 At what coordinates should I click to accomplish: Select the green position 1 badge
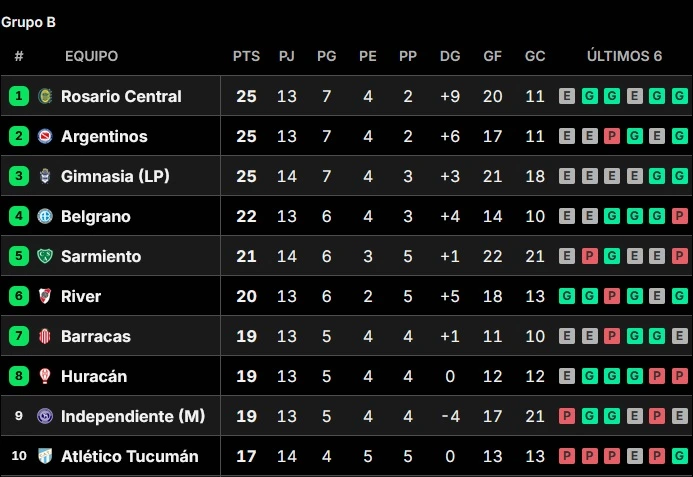pyautogui.click(x=19, y=96)
